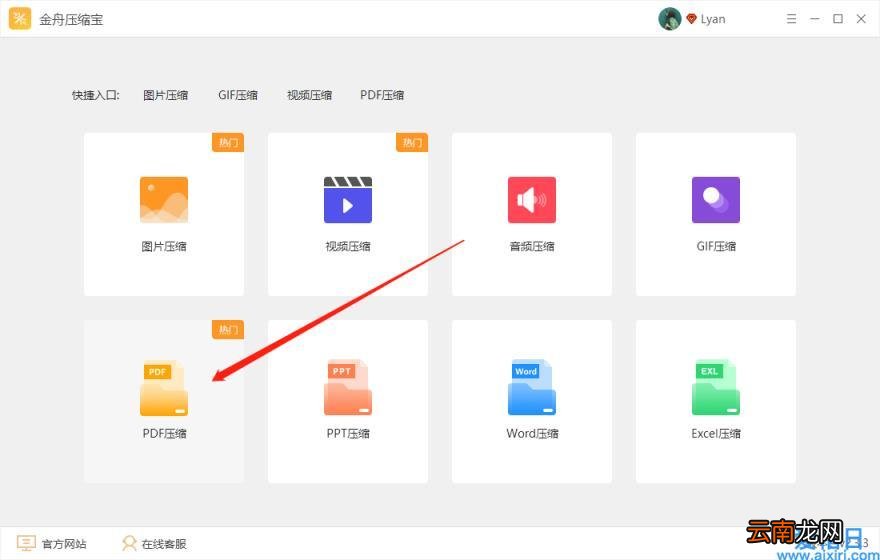880x560 pixels.
Task: Click the 金舟压缩宝 app logo
Action: tap(20, 19)
